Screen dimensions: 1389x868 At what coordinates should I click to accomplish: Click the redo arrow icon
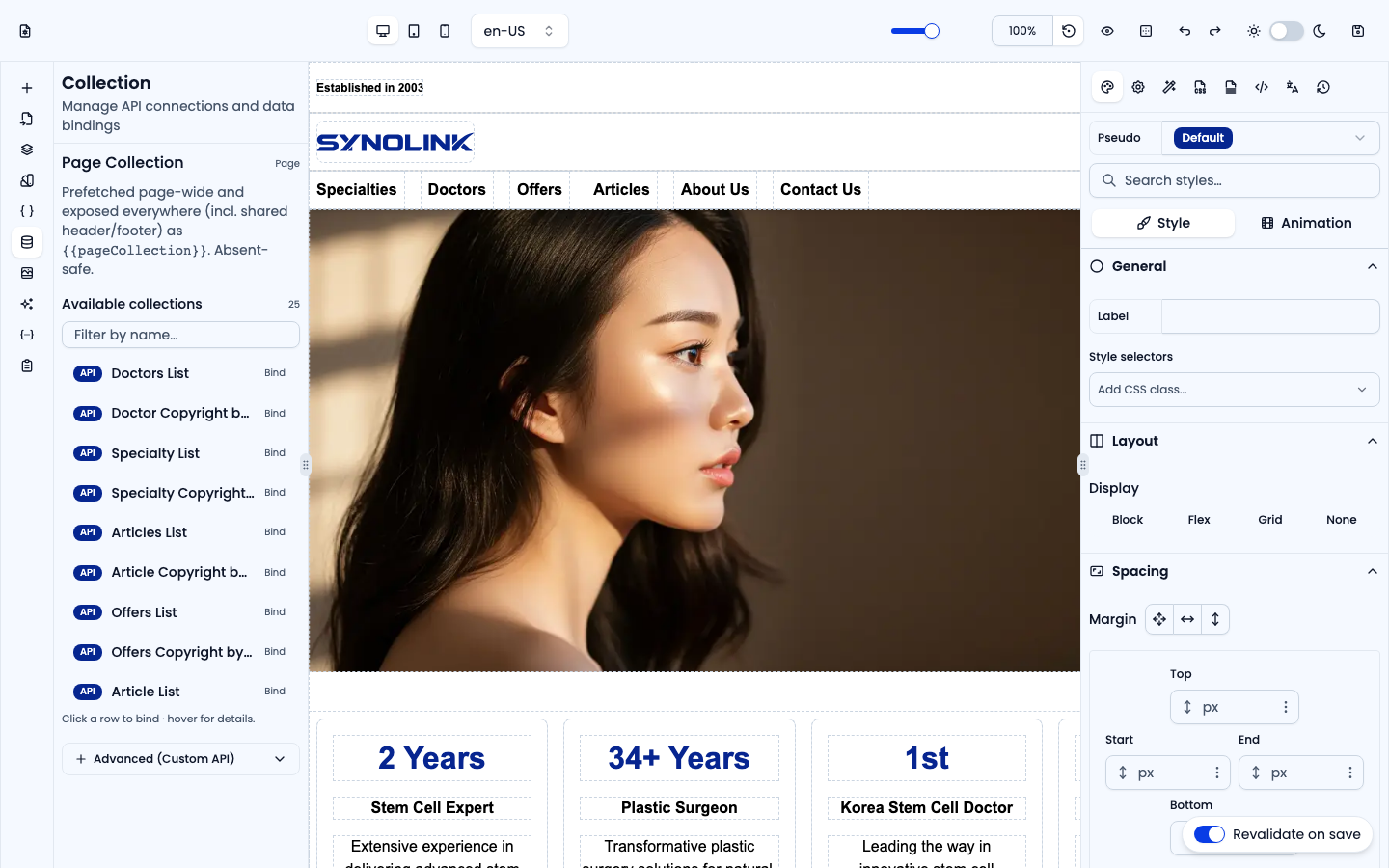(1215, 31)
